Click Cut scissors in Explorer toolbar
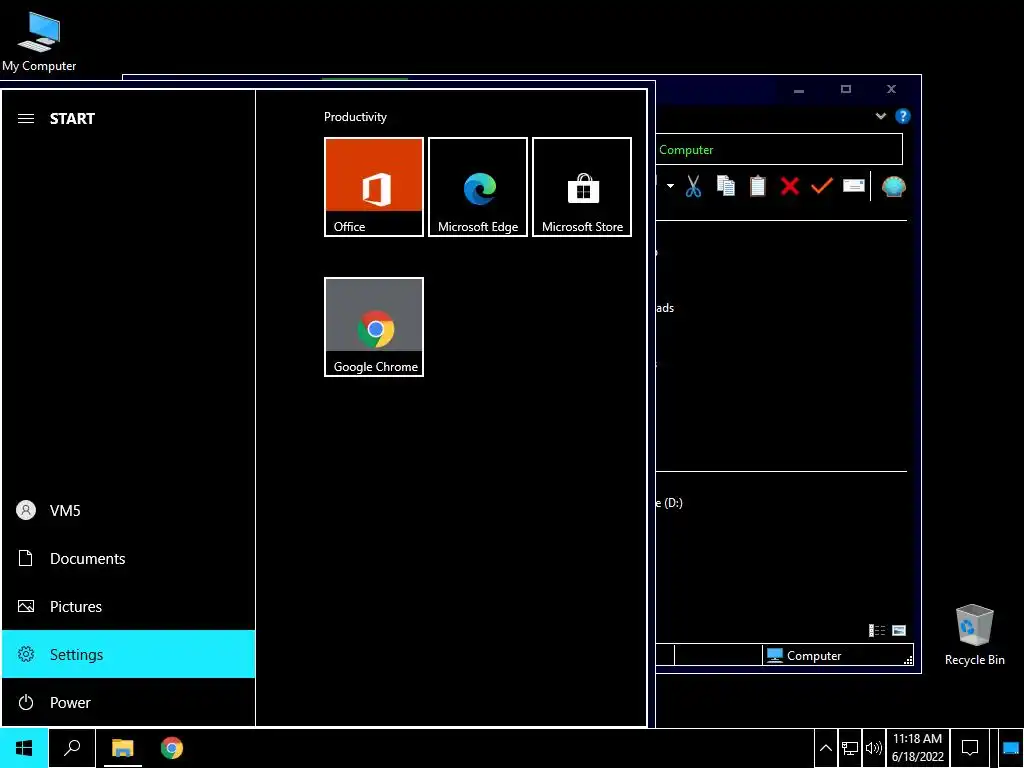 (x=693, y=186)
